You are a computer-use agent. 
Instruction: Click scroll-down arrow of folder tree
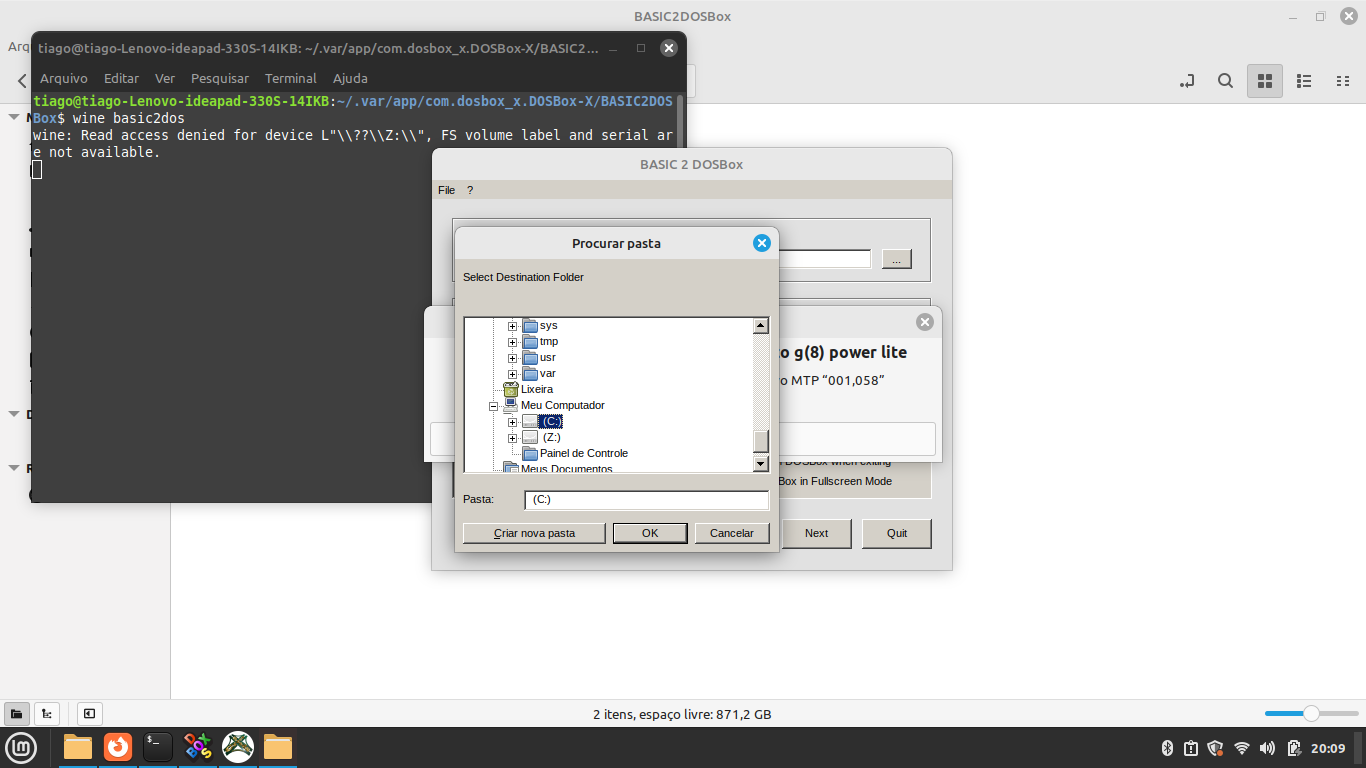[761, 463]
